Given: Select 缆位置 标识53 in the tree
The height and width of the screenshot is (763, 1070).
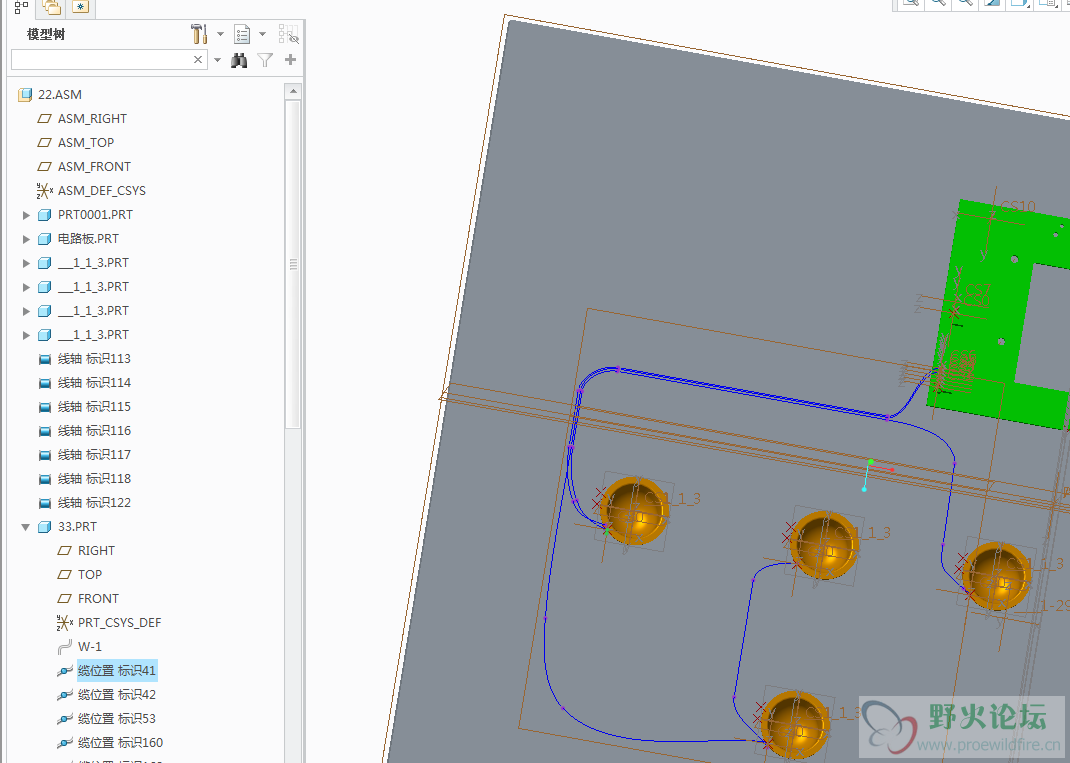Looking at the screenshot, I should click(x=117, y=719).
